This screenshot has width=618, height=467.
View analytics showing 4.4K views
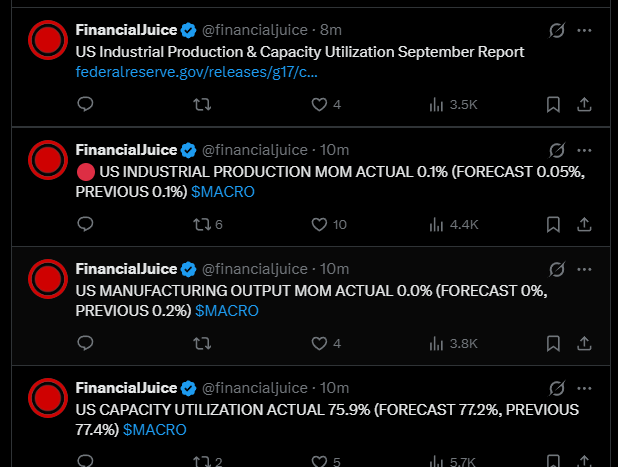tap(453, 224)
